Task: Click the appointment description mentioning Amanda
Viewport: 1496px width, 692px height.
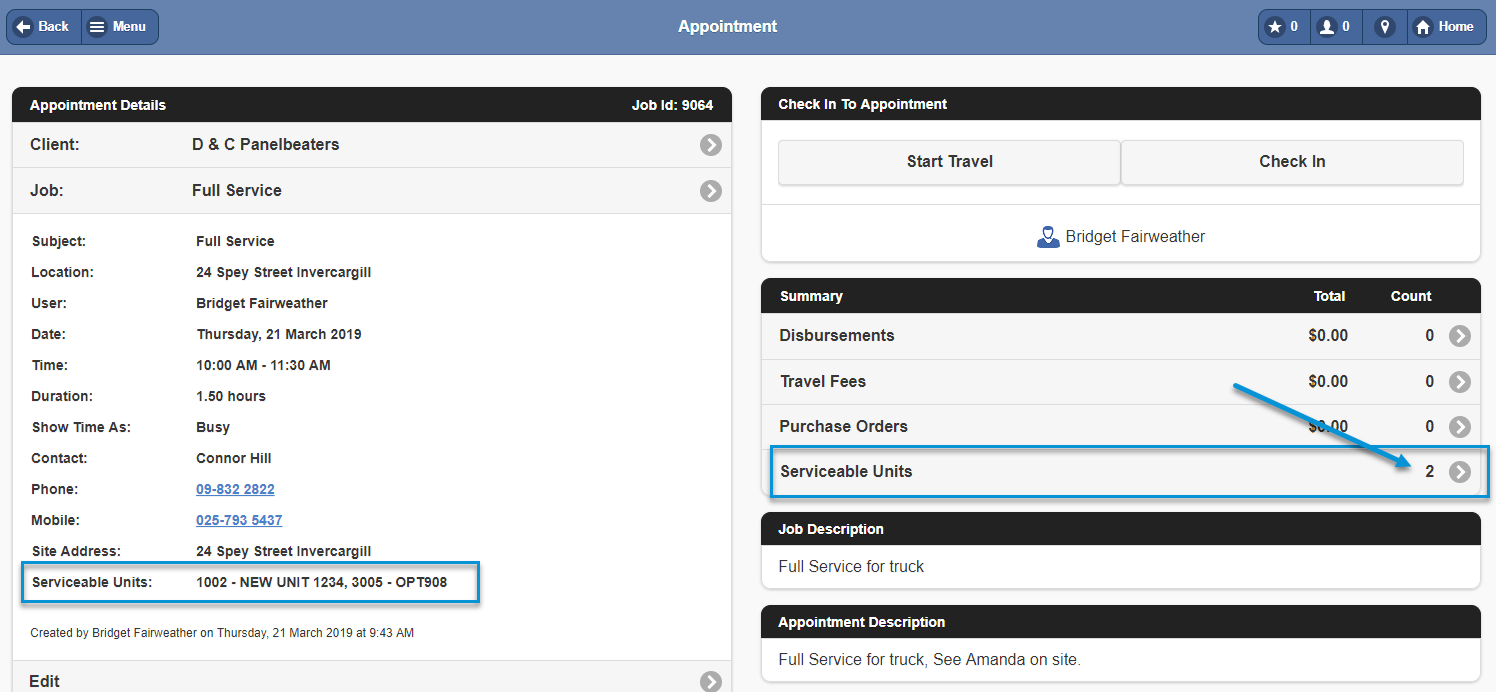Action: (x=929, y=659)
